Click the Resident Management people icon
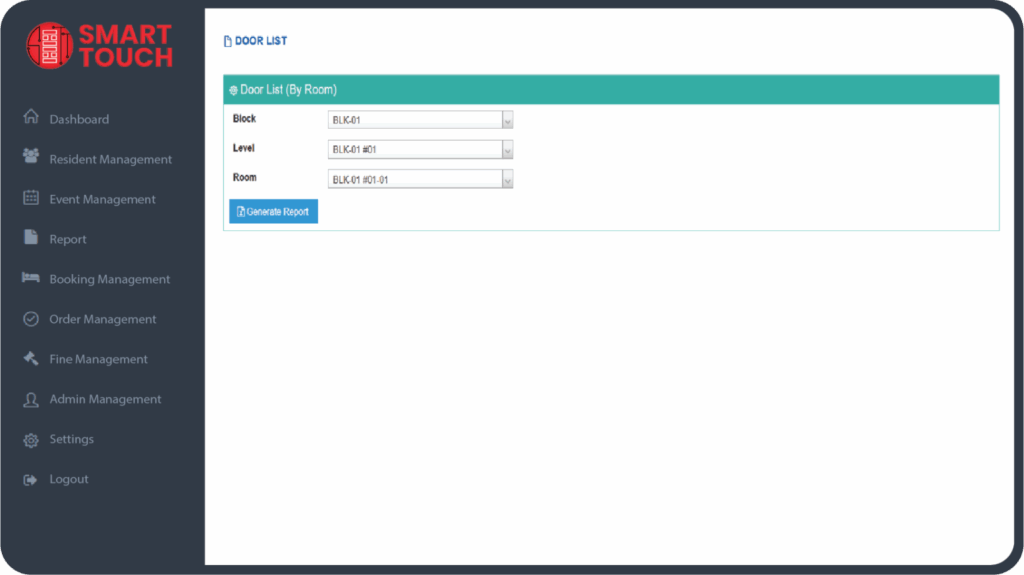 (31, 158)
